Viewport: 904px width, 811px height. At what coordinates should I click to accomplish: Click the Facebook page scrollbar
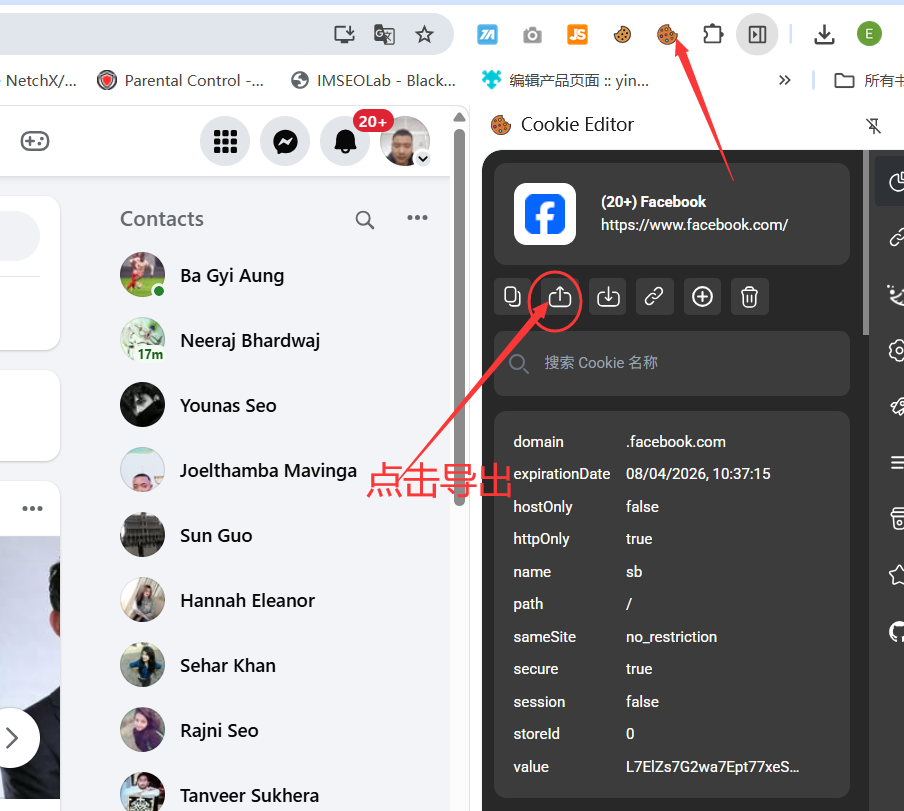[x=459, y=317]
